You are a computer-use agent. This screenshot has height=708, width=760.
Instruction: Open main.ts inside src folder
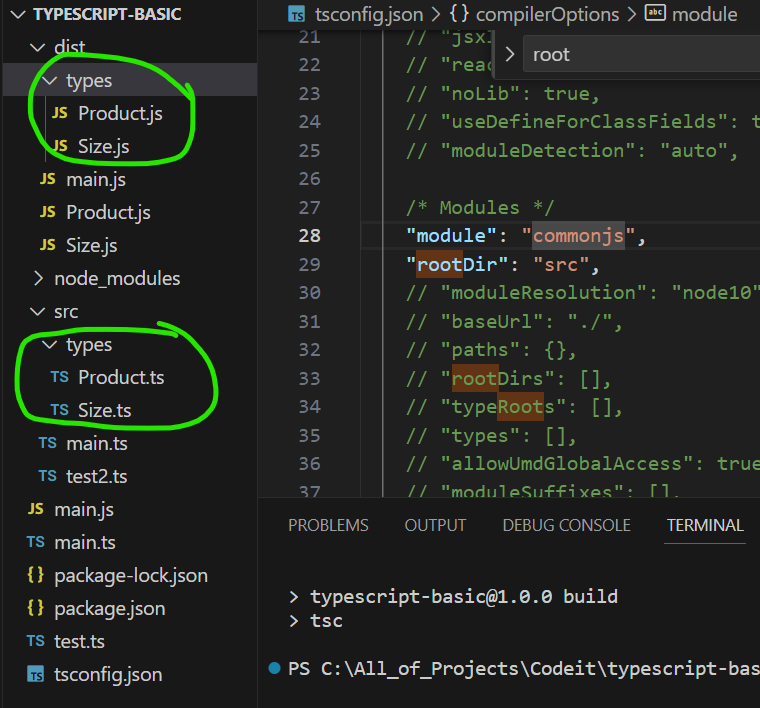click(97, 443)
